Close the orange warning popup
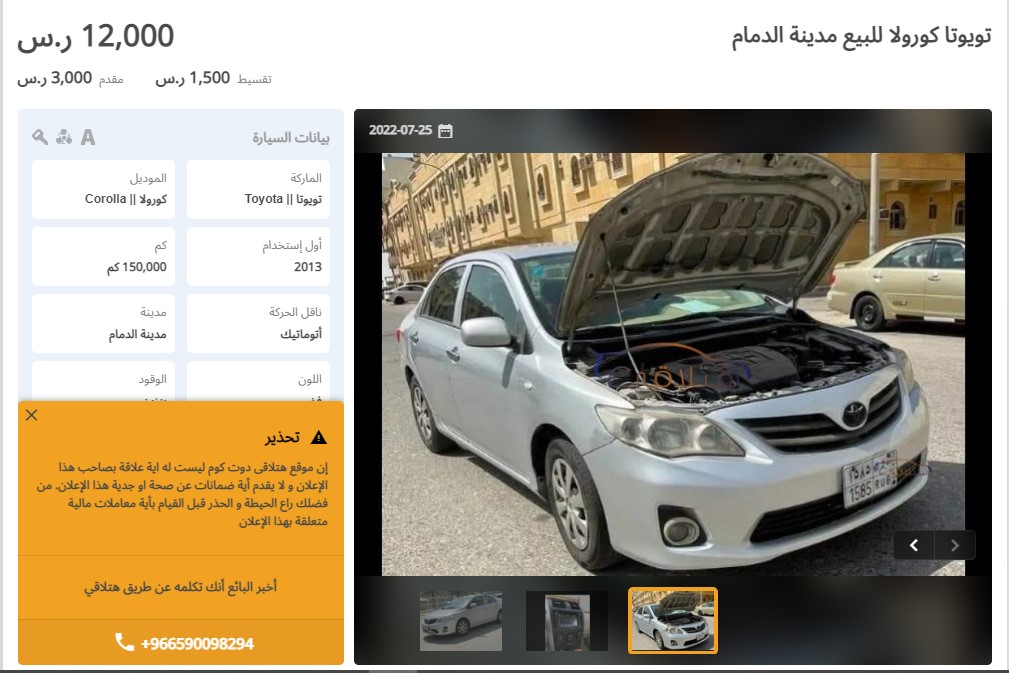 pos(32,415)
